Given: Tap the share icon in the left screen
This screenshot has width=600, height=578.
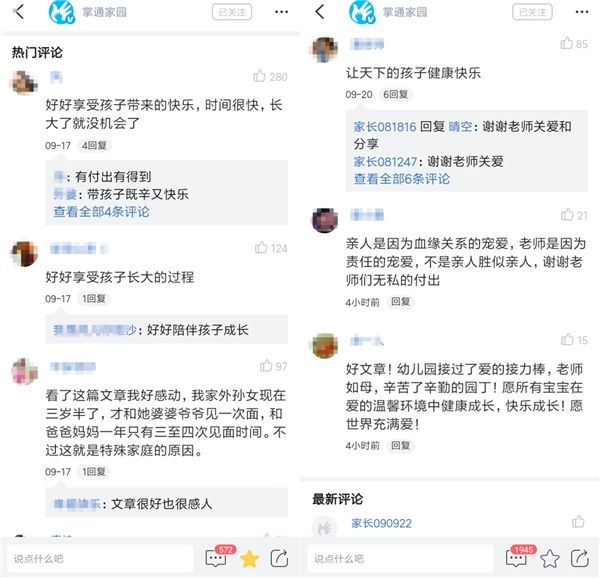Looking at the screenshot, I should (x=279, y=558).
